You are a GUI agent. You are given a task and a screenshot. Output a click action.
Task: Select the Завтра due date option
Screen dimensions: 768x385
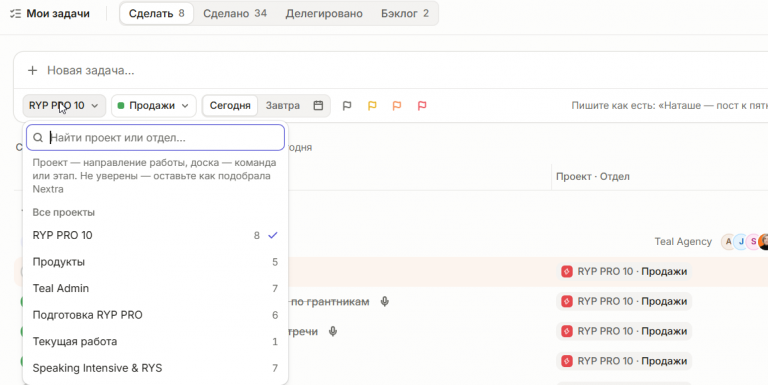(x=283, y=105)
